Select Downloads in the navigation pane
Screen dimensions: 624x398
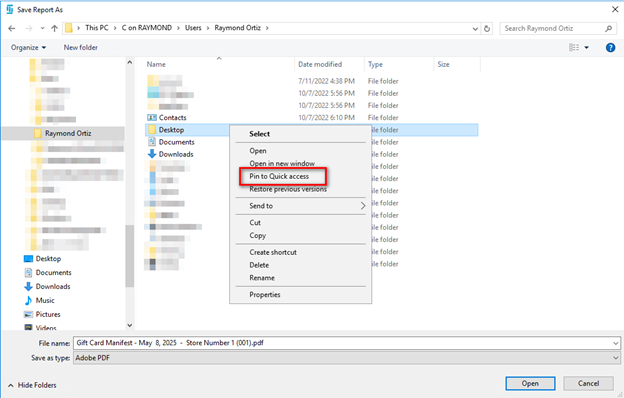(53, 287)
